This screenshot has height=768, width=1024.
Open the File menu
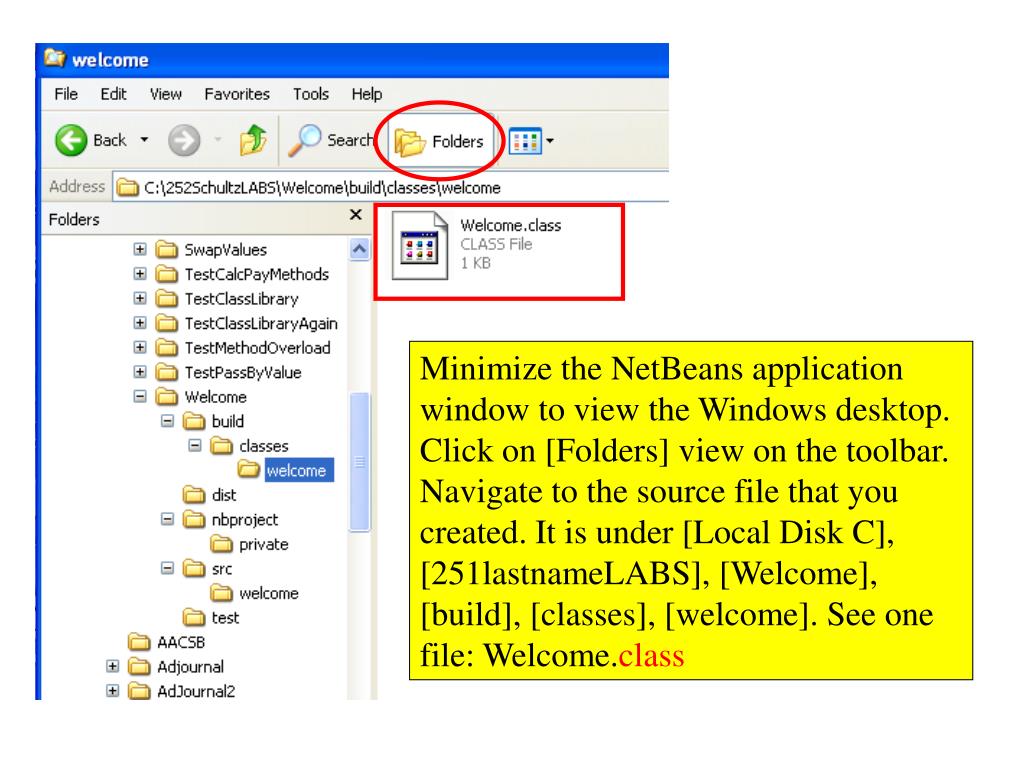pyautogui.click(x=66, y=95)
